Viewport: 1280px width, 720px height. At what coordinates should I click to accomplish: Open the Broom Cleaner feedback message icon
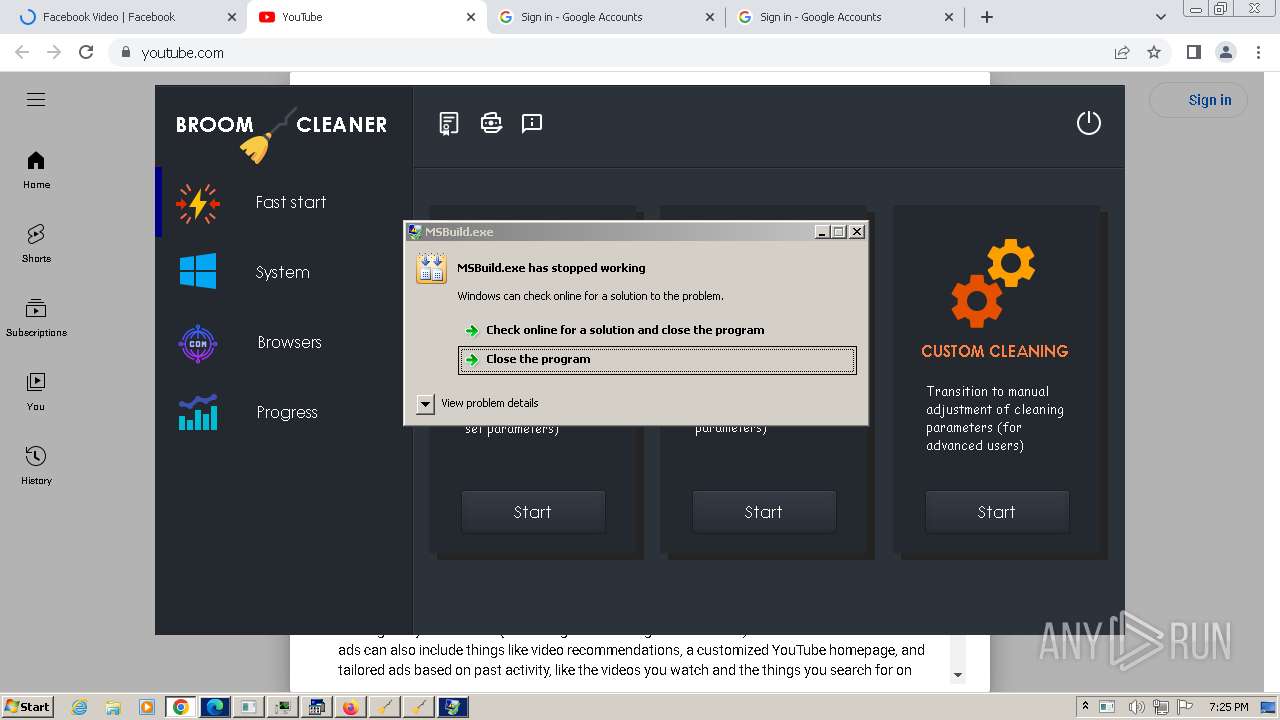point(532,123)
